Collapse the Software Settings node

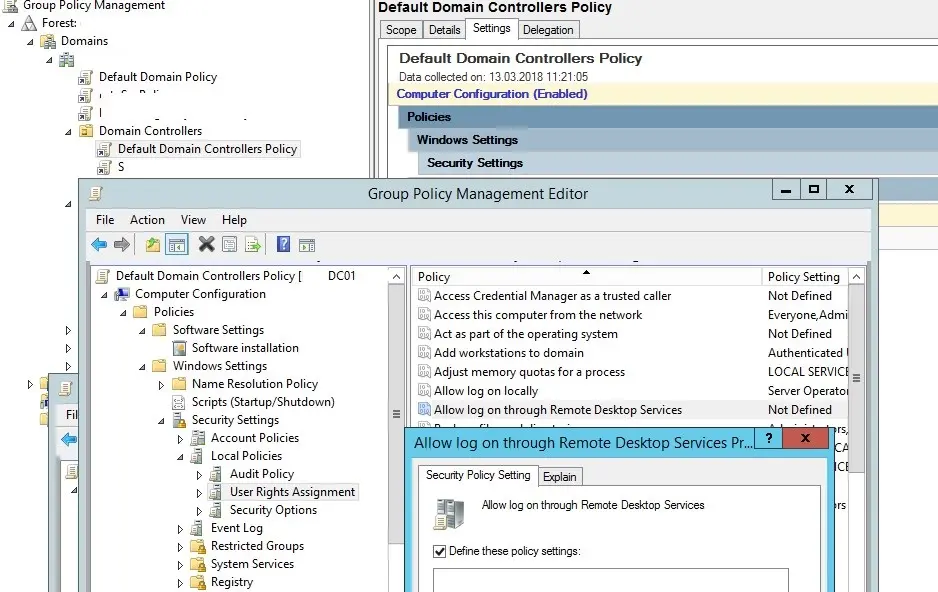142,331
